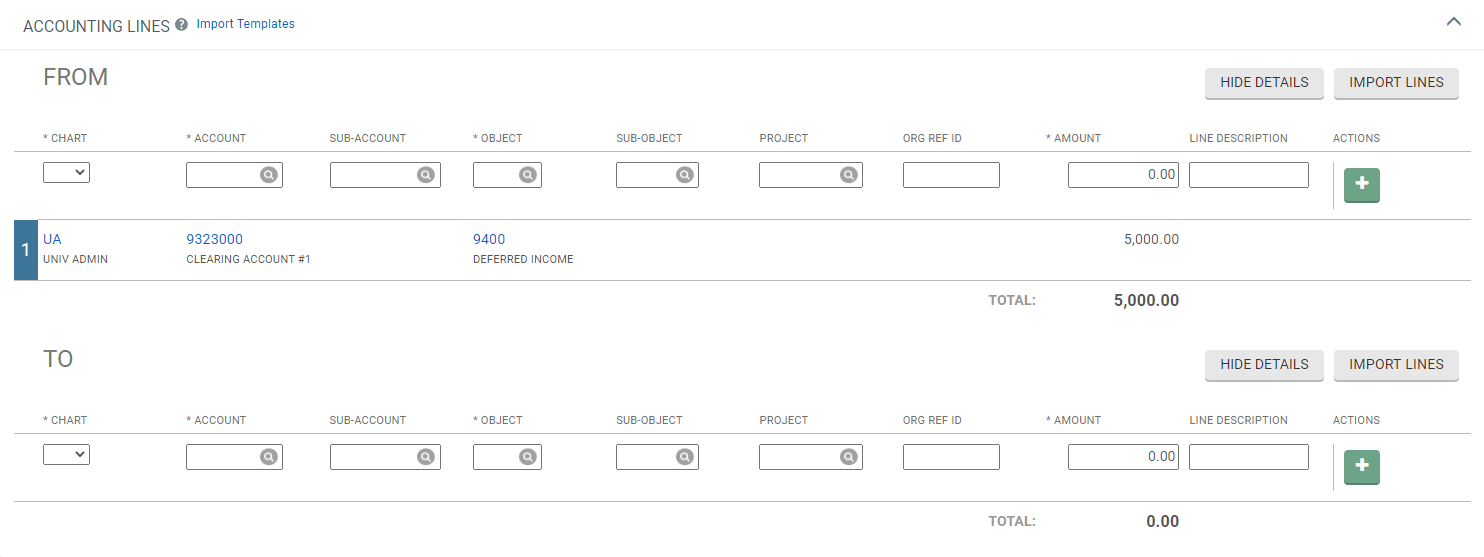Image resolution: width=1484 pixels, height=557 pixels.
Task: Click Import Lines in the TO section
Action: coord(1396,365)
